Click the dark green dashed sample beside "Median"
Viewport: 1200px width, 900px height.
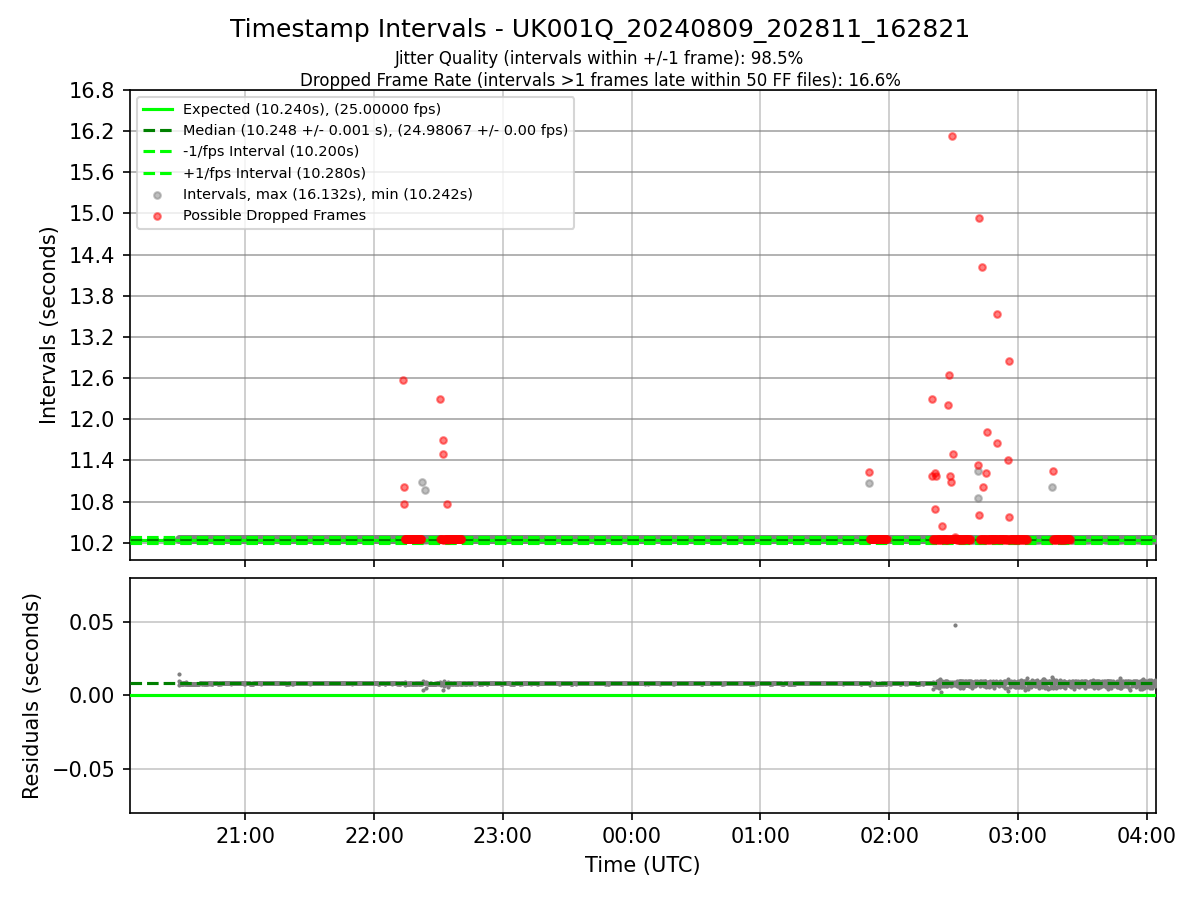point(157,131)
